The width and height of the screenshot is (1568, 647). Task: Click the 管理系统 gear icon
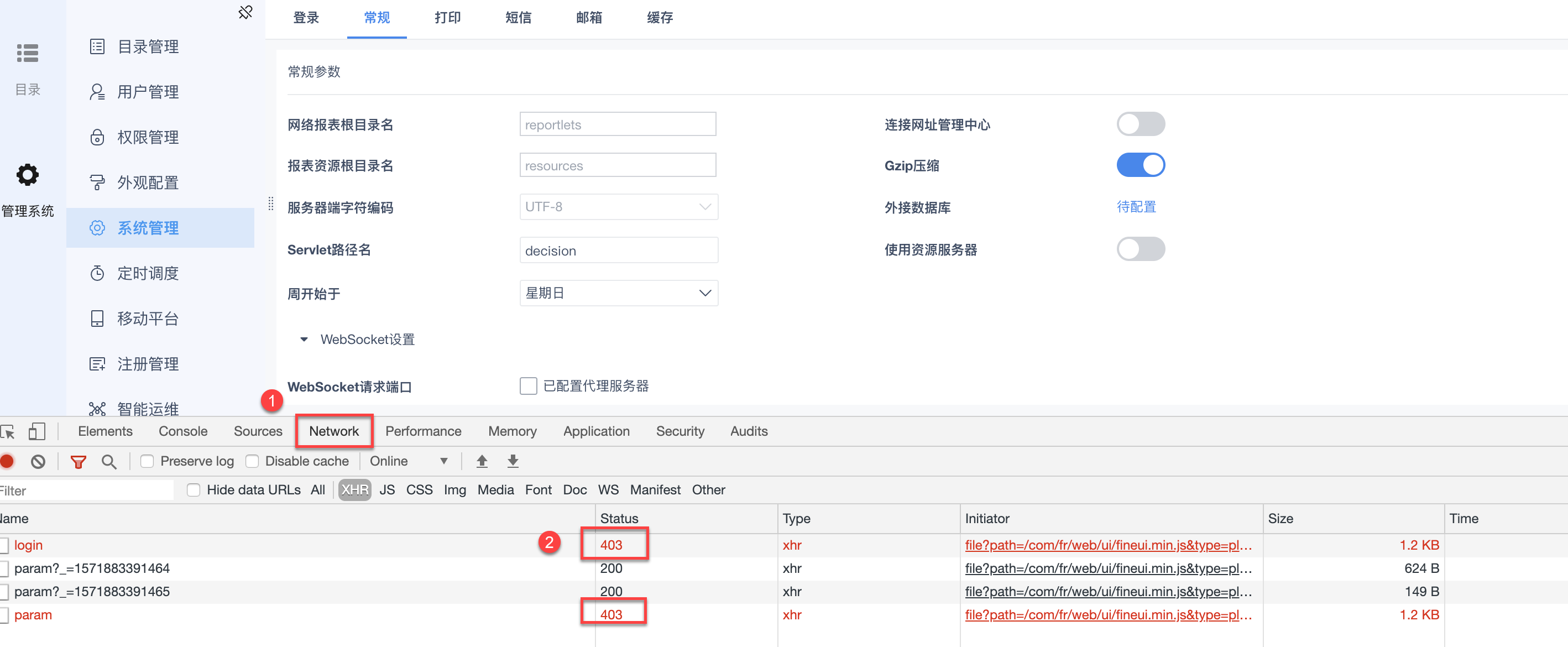[x=28, y=175]
